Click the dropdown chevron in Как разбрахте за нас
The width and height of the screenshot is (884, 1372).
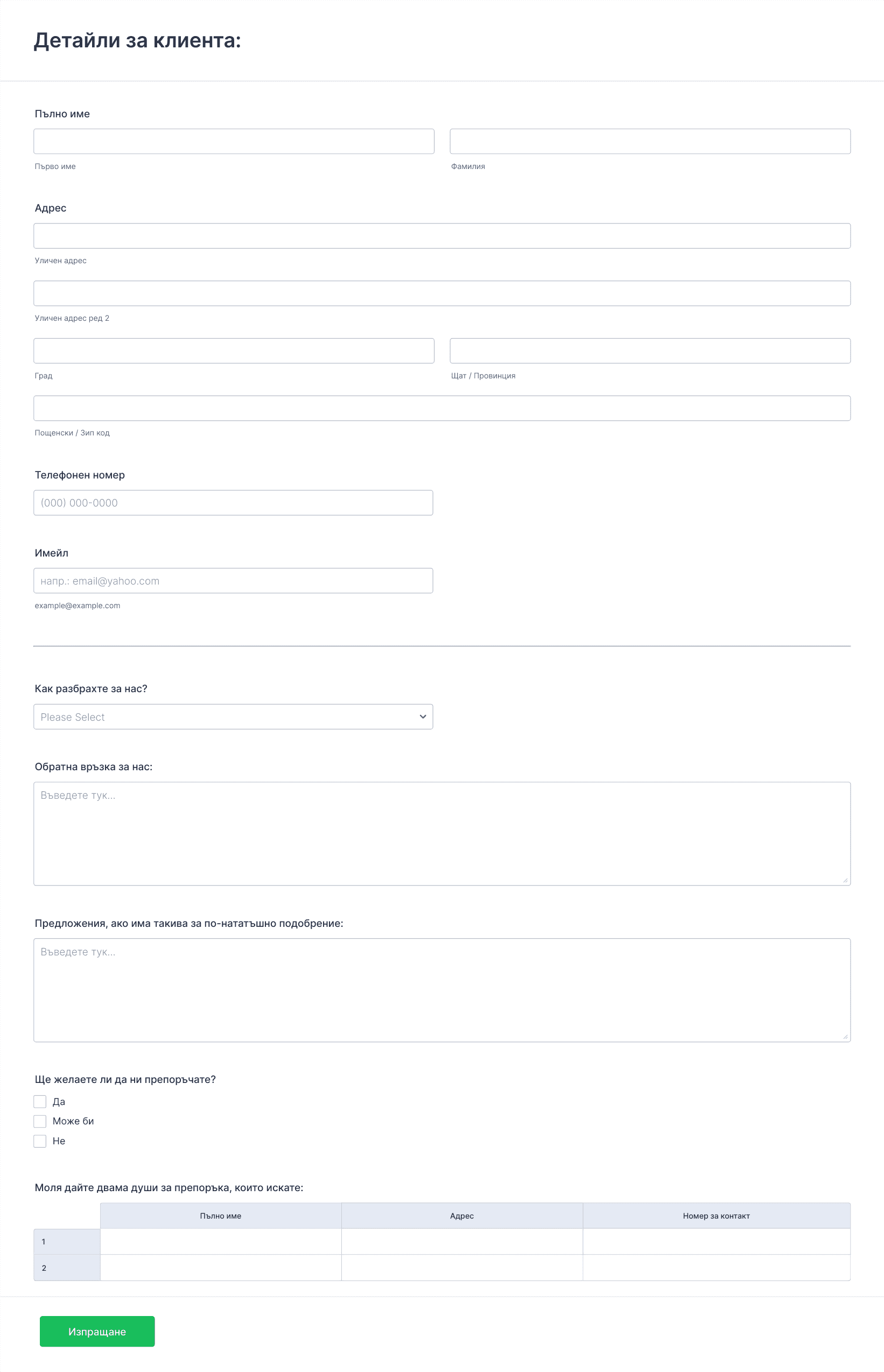pos(423,717)
